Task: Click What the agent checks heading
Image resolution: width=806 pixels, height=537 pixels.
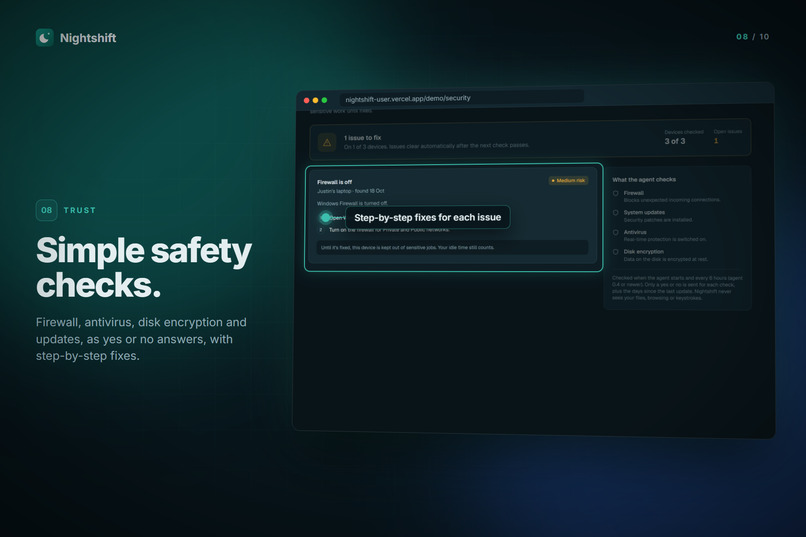Action: click(x=644, y=179)
